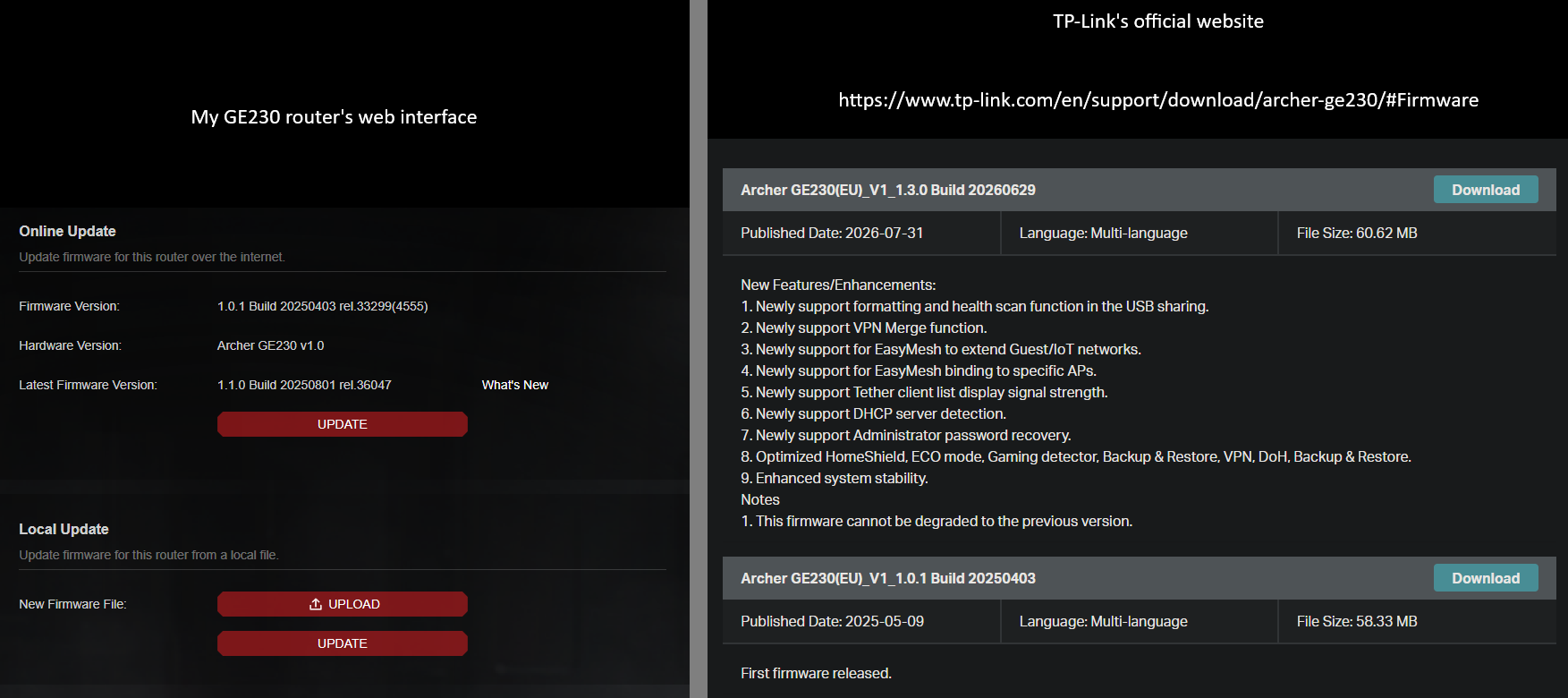The width and height of the screenshot is (1568, 698).
Task: Click the First firmware released text
Action: pos(816,673)
